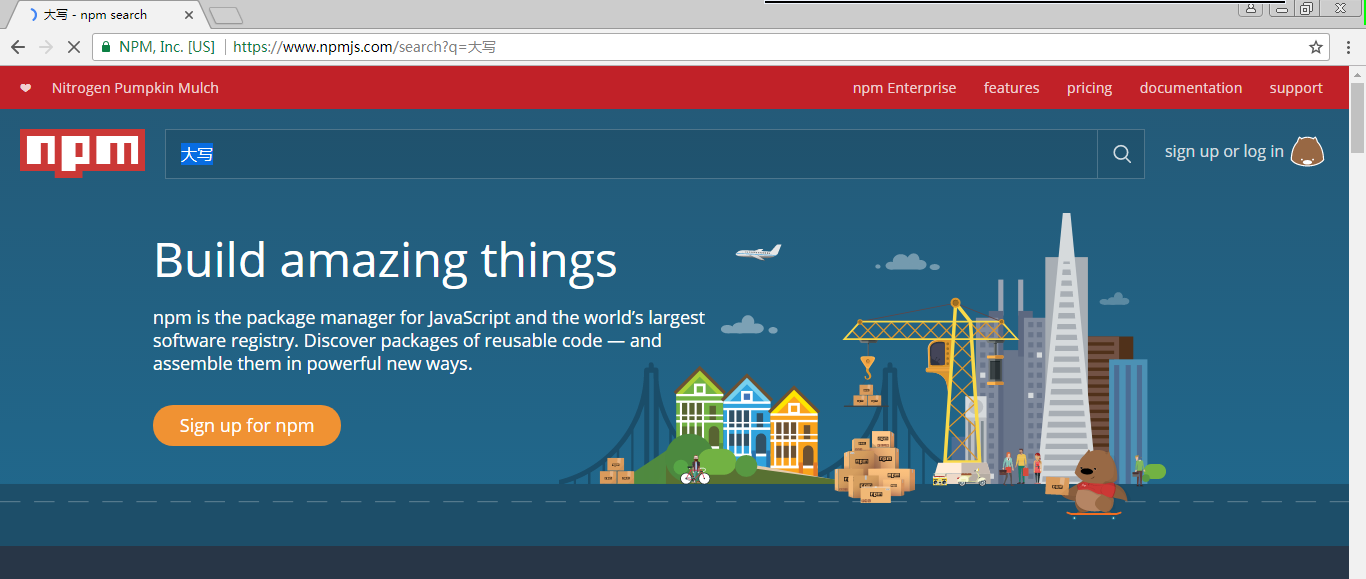This screenshot has width=1366, height=579.
Task: Open a new browser tab
Action: [x=226, y=15]
